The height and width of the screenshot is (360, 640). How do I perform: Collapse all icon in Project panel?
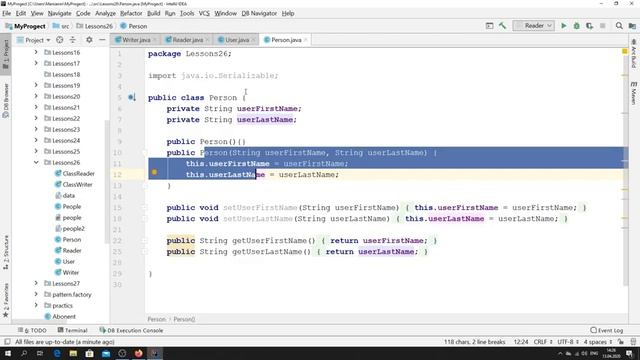pyautogui.click(x=73, y=40)
